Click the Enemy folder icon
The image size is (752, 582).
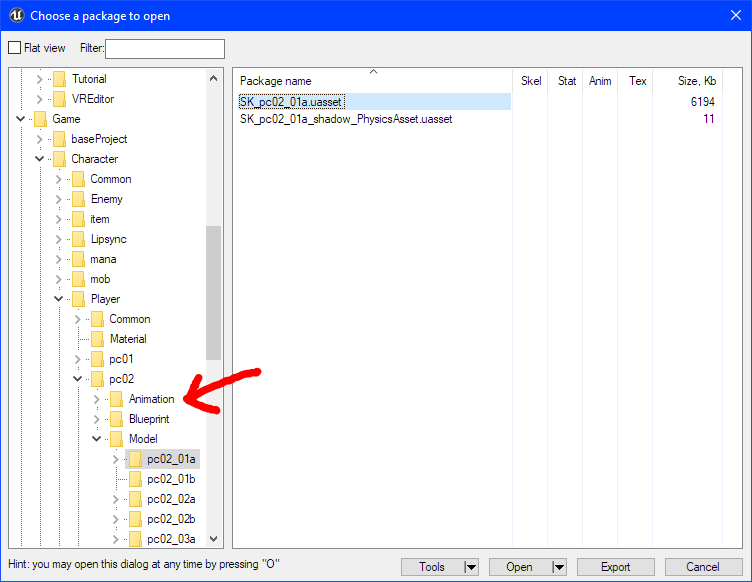(78, 199)
